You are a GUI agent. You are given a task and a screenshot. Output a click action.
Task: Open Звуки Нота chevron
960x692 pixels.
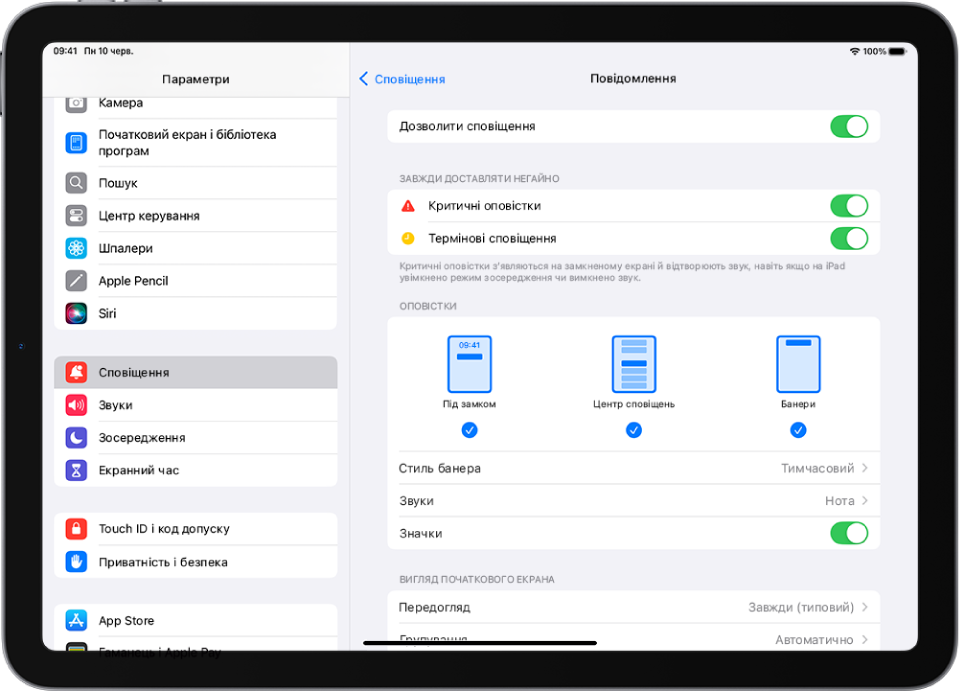(x=865, y=500)
